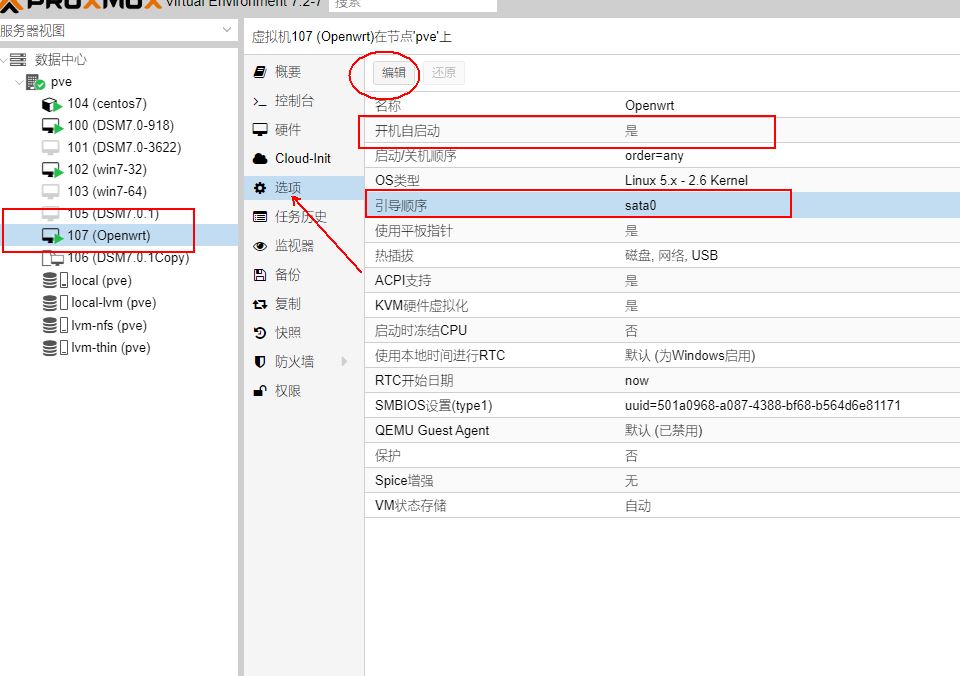
Task: Click the eye icon beside 监视器
Action: [260, 246]
